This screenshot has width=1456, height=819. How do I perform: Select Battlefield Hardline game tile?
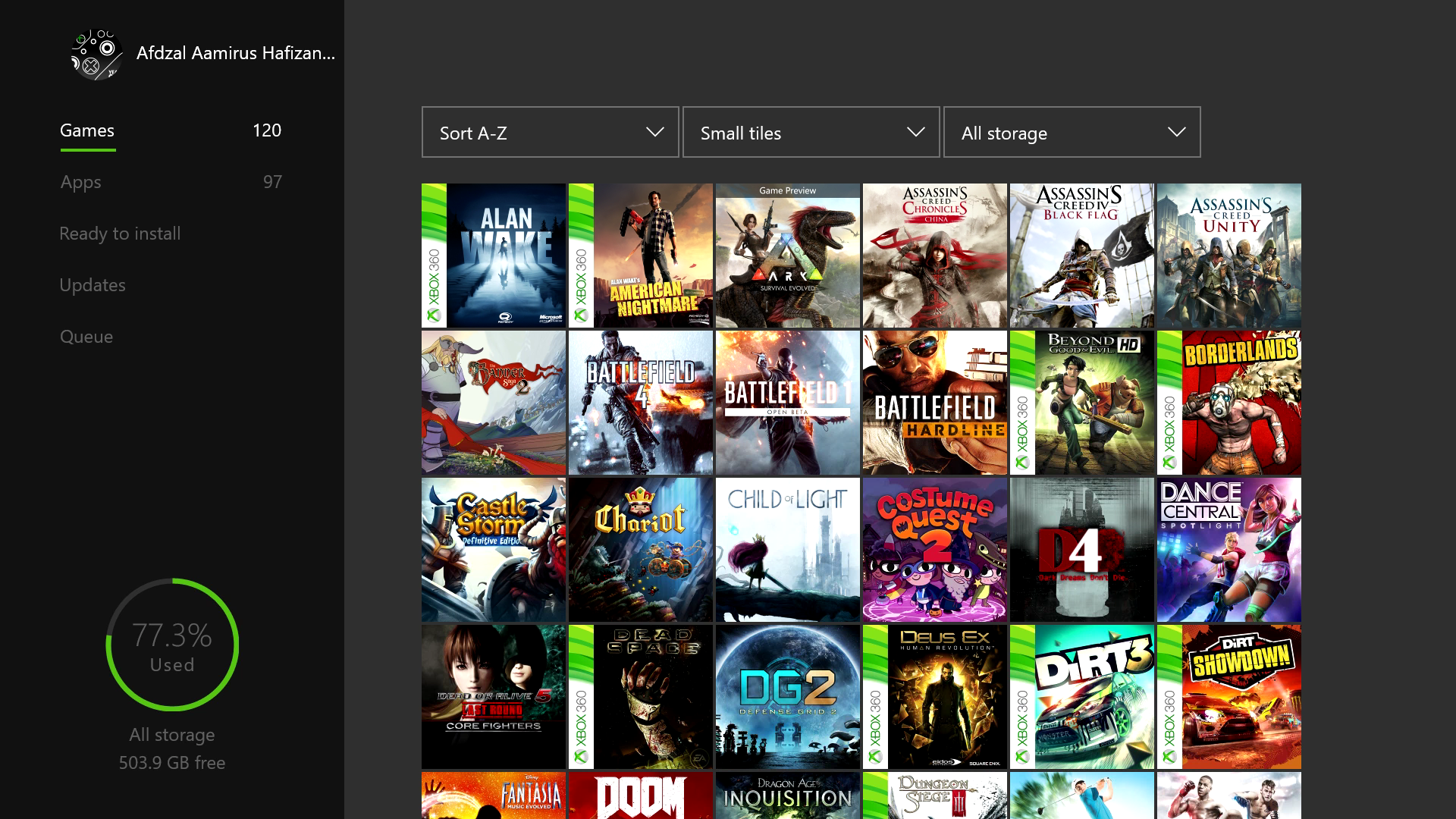point(935,403)
